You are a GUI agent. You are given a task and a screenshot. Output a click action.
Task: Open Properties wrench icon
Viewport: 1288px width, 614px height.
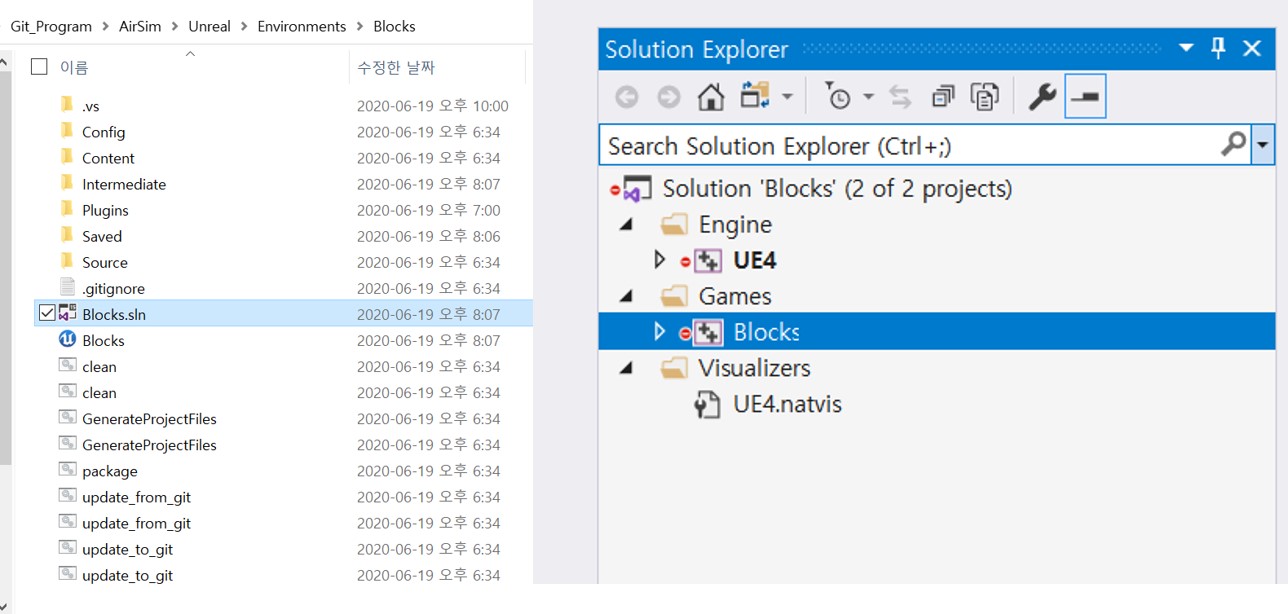(x=1042, y=97)
